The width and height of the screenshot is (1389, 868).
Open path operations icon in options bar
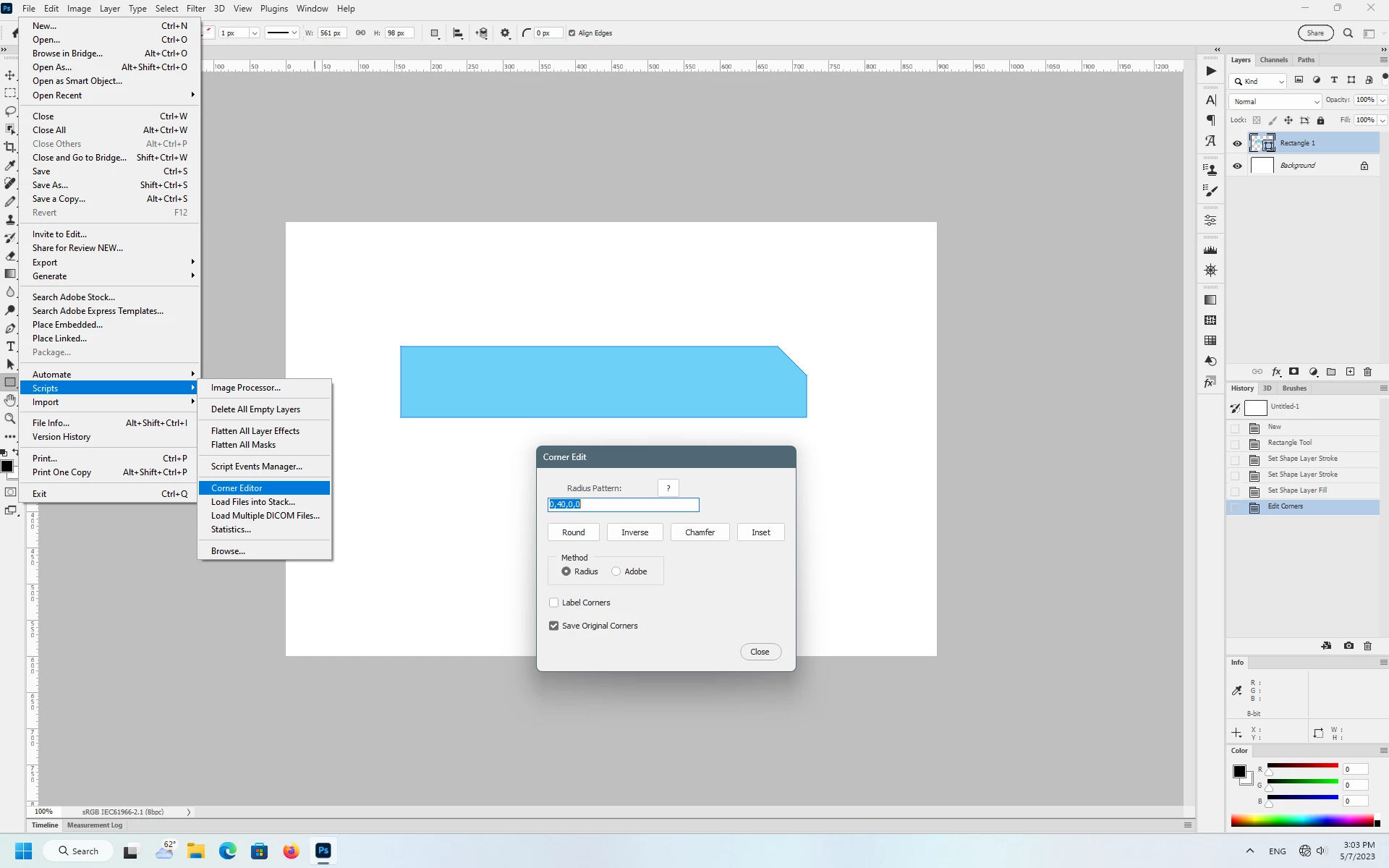coord(435,33)
